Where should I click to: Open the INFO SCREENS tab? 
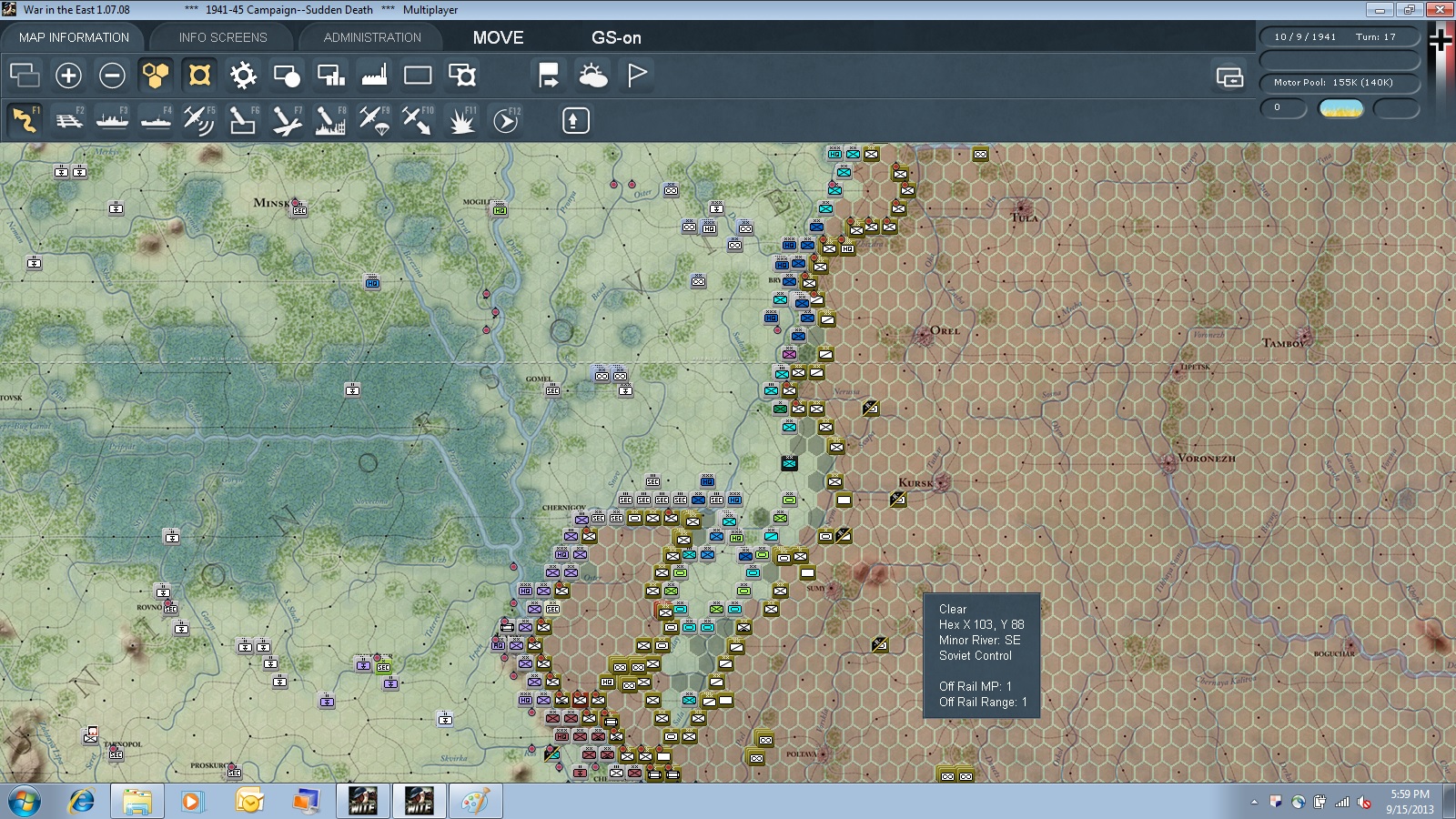click(223, 37)
